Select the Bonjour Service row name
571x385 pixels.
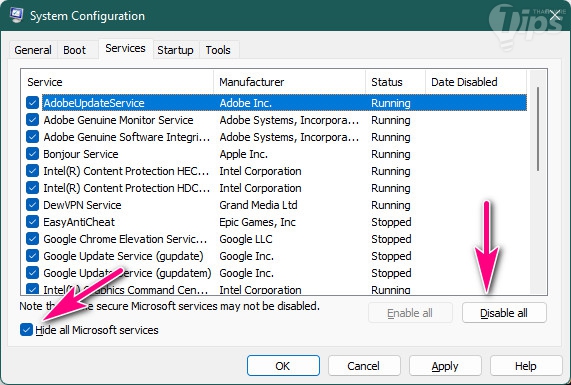pyautogui.click(x=81, y=154)
